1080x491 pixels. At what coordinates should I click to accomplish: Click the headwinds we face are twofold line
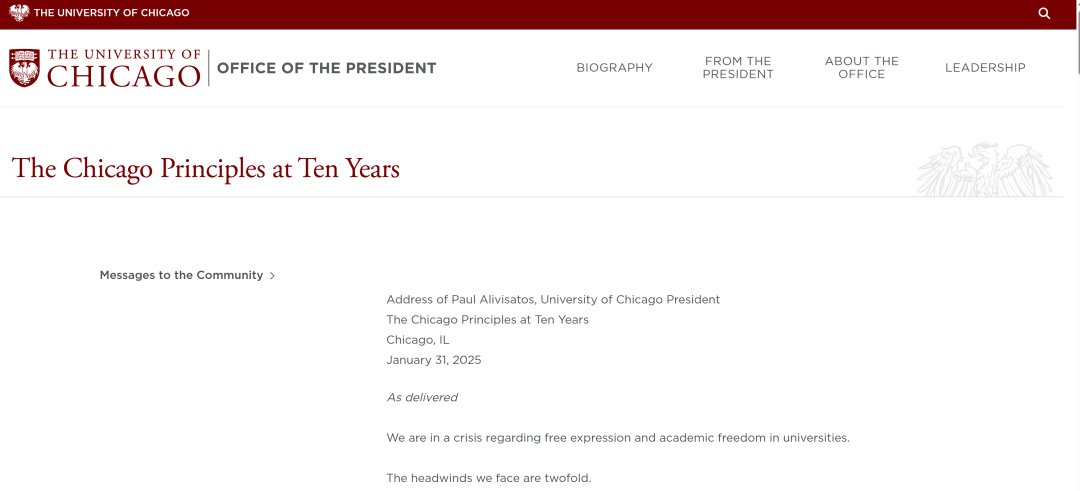pyautogui.click(x=489, y=478)
